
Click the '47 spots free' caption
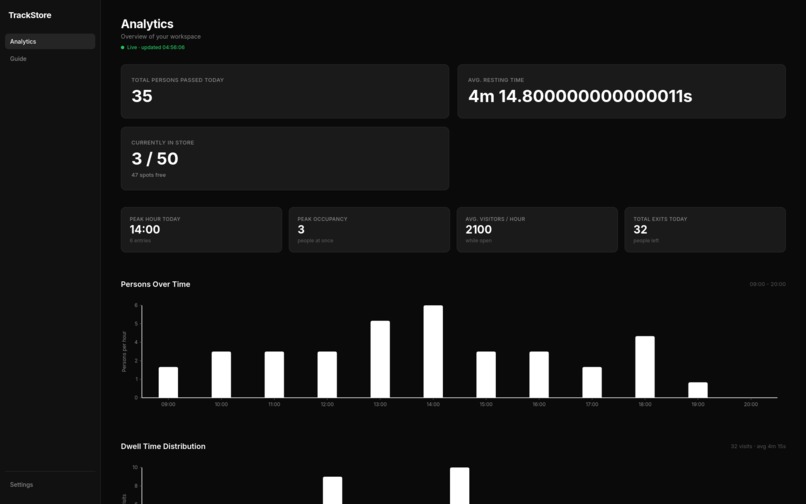(149, 175)
